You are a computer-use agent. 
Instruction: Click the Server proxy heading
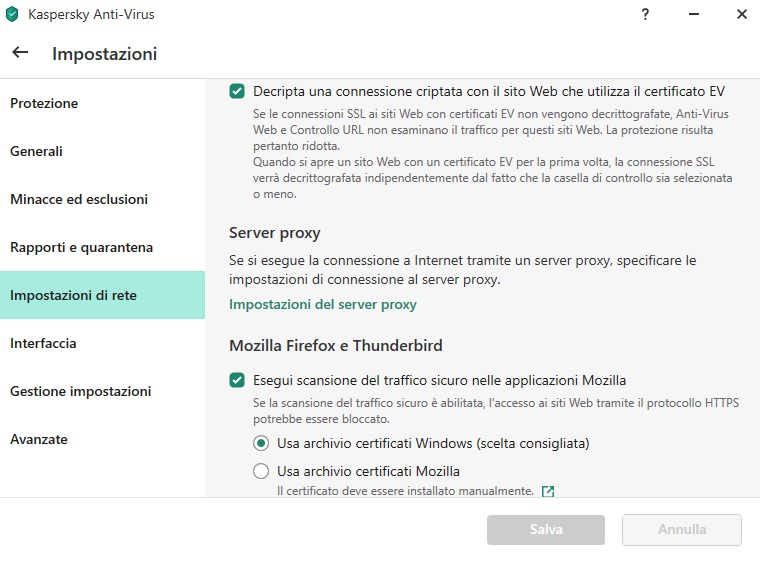point(275,233)
